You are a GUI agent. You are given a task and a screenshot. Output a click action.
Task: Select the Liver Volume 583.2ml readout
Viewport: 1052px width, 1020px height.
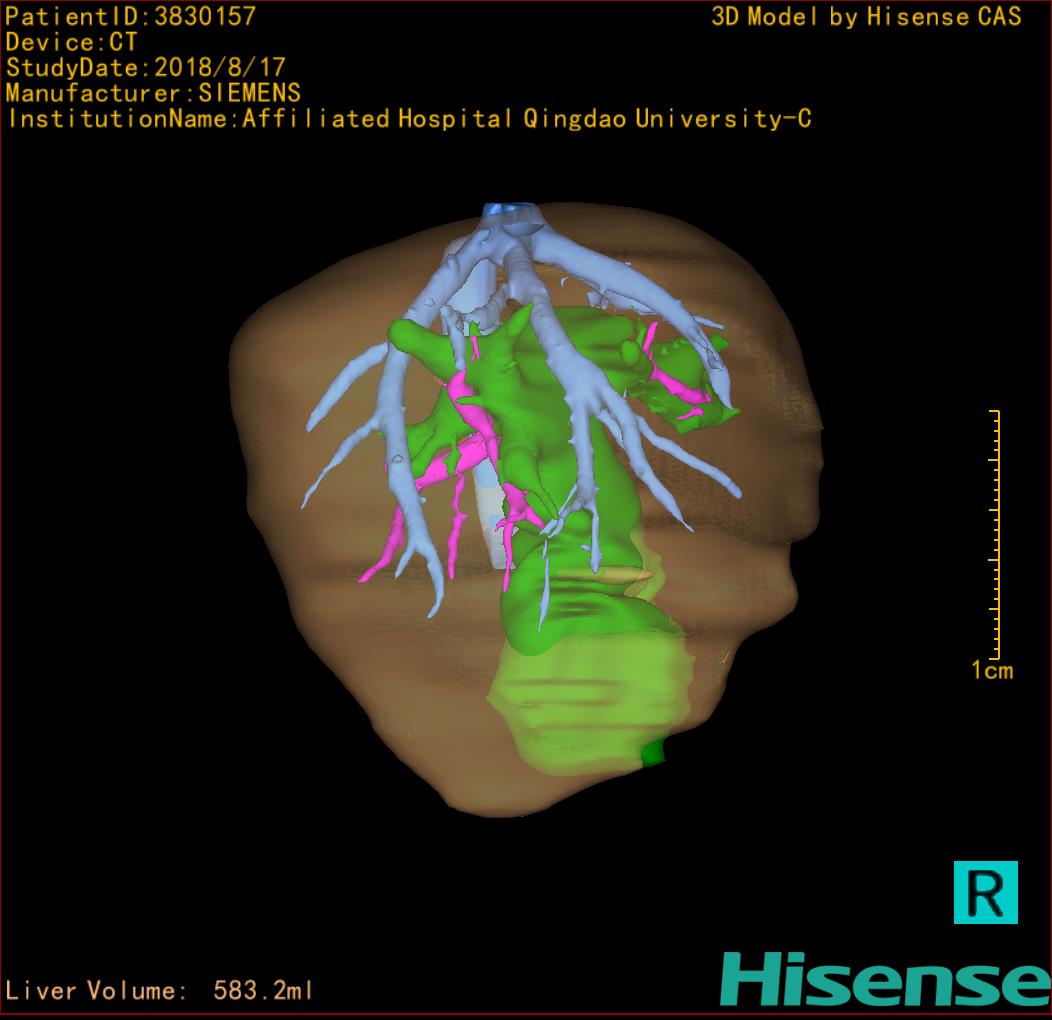tap(159, 991)
